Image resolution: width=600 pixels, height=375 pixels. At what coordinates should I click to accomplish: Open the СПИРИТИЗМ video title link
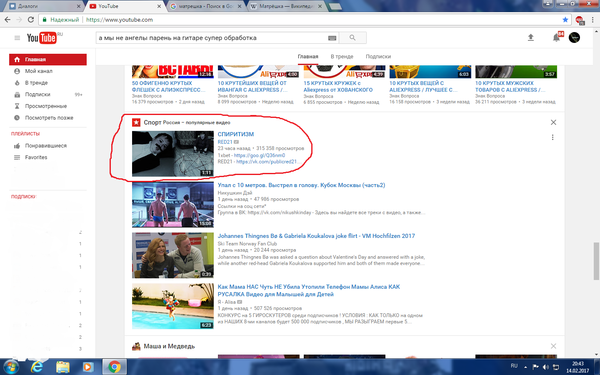(x=236, y=134)
